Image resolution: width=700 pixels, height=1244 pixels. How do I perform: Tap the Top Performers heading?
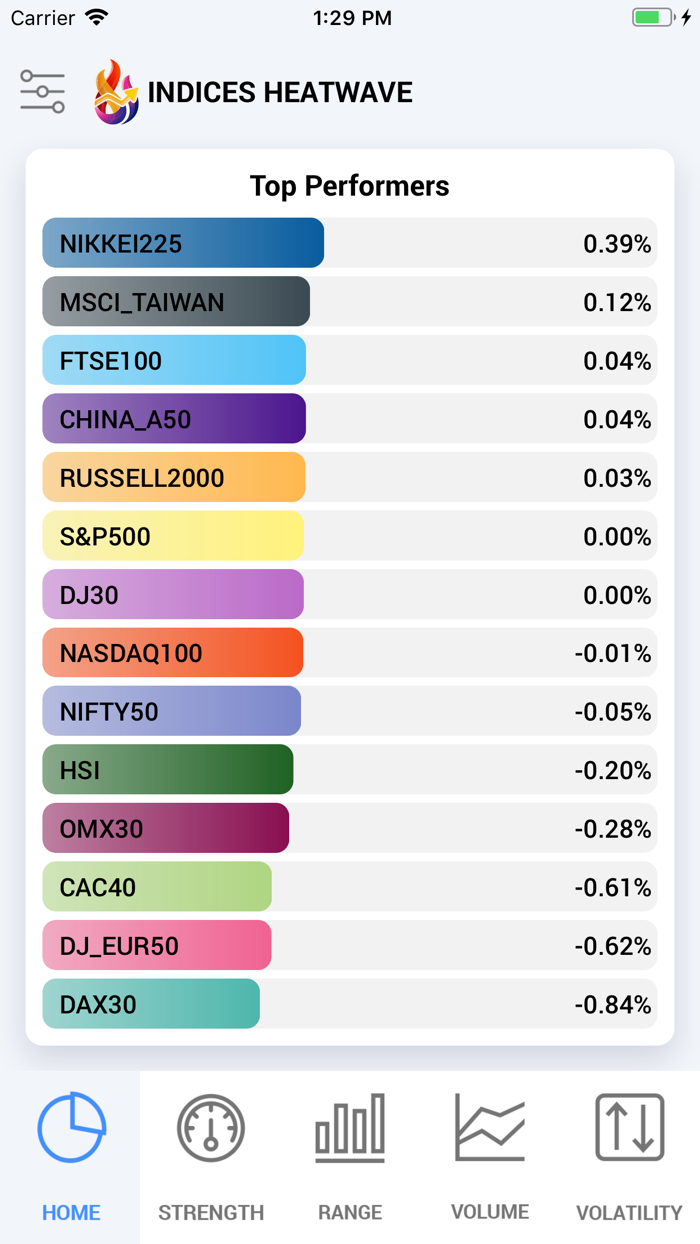349,186
